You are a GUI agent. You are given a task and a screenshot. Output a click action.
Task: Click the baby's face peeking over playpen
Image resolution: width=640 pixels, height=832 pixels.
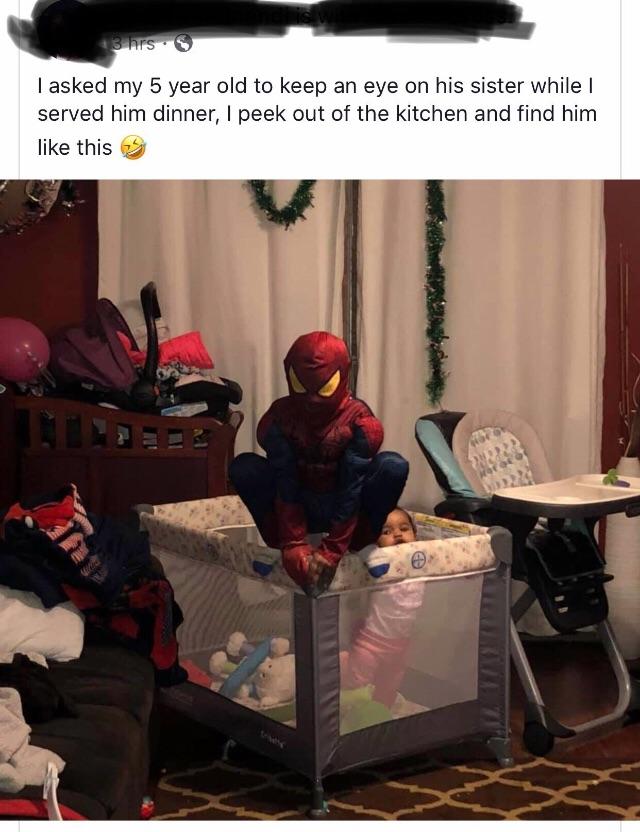397,528
